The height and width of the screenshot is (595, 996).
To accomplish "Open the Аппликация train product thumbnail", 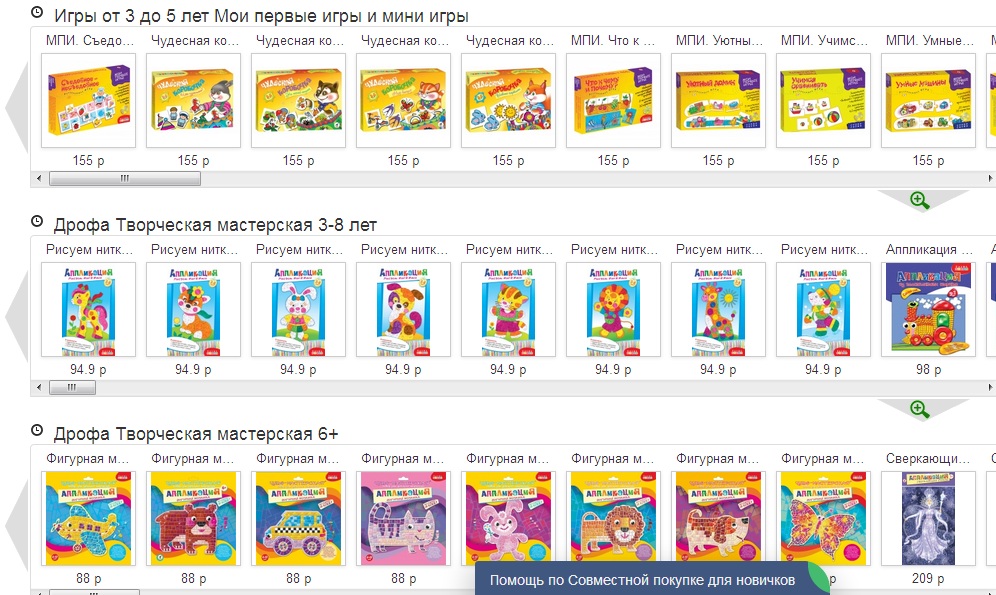I will tap(929, 309).
